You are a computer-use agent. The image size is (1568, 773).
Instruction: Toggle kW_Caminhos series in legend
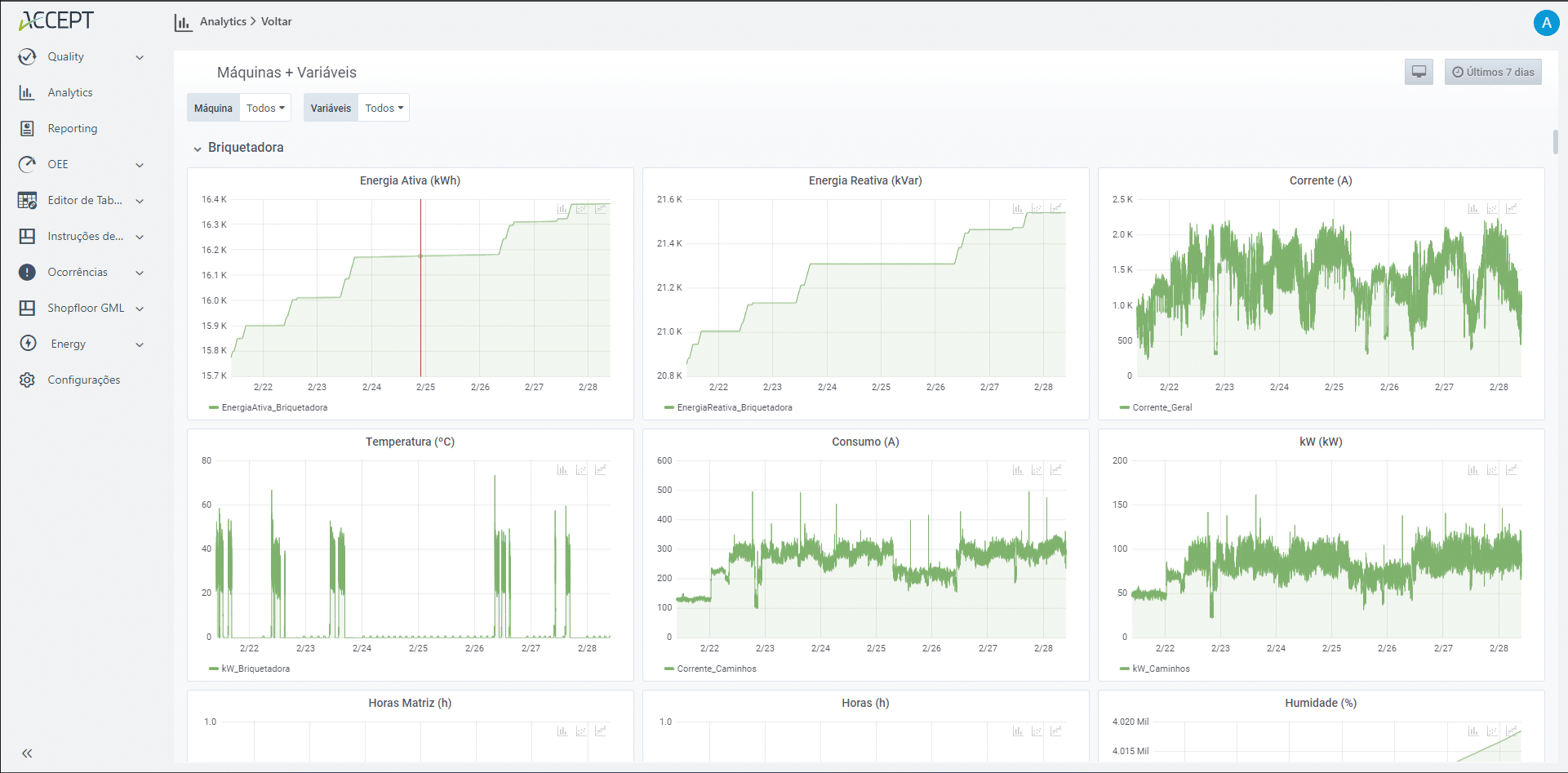[x=1160, y=669]
